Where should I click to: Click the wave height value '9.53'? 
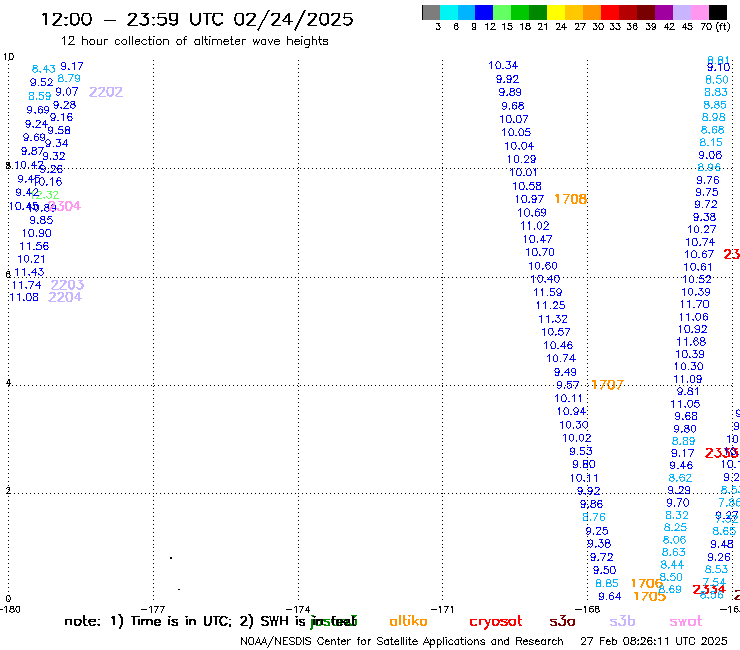click(x=580, y=451)
